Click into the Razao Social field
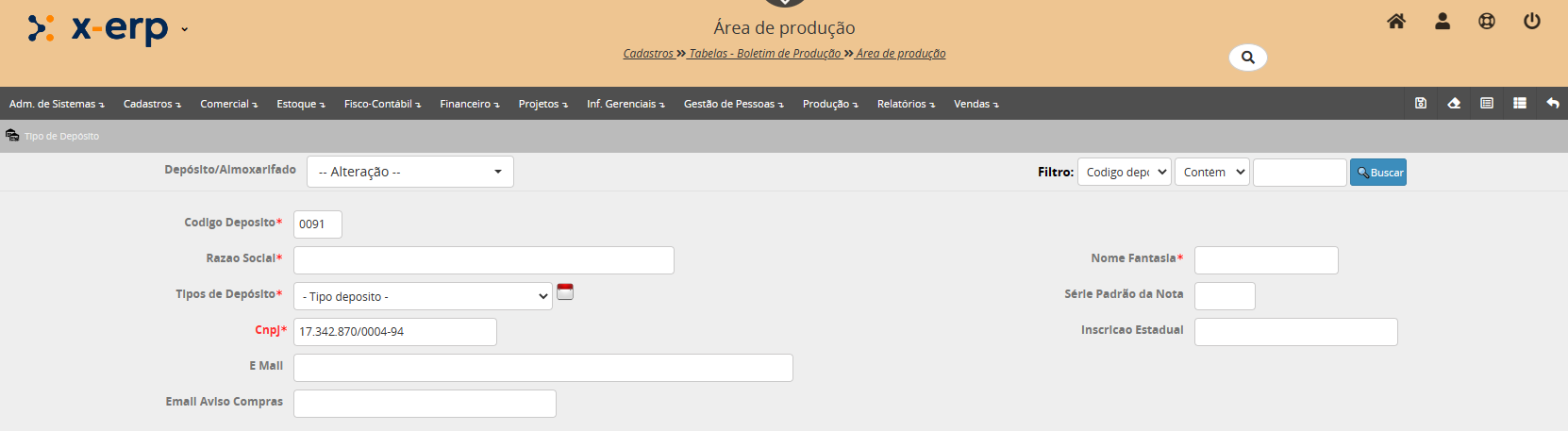Viewport: 1568px width, 431px height. pos(483,260)
